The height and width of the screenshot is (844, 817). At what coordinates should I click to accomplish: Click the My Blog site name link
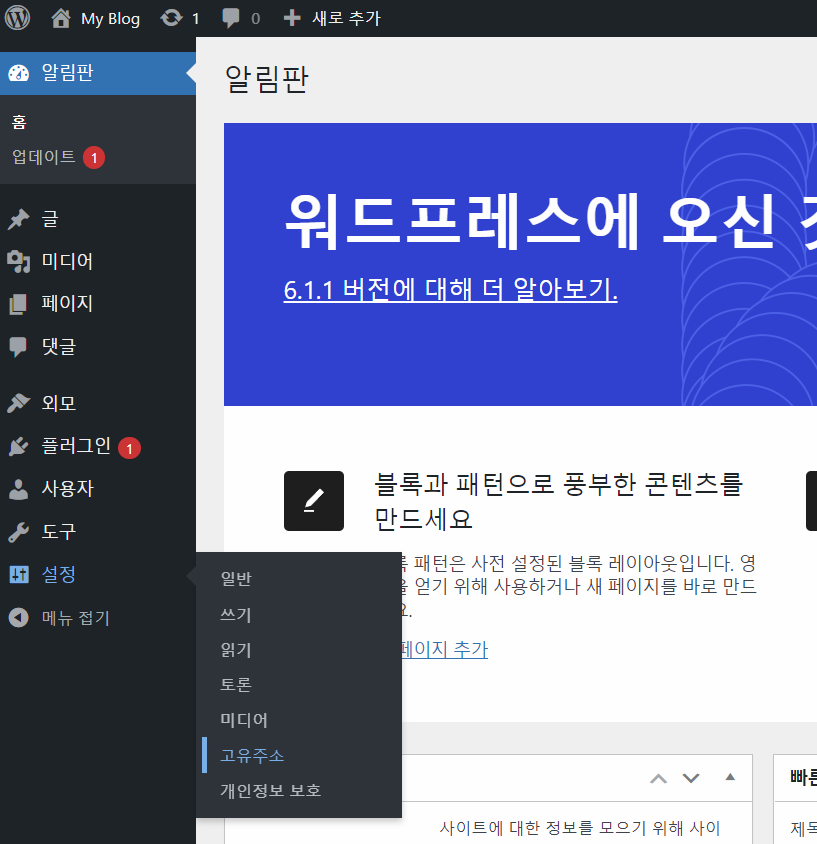tap(110, 19)
